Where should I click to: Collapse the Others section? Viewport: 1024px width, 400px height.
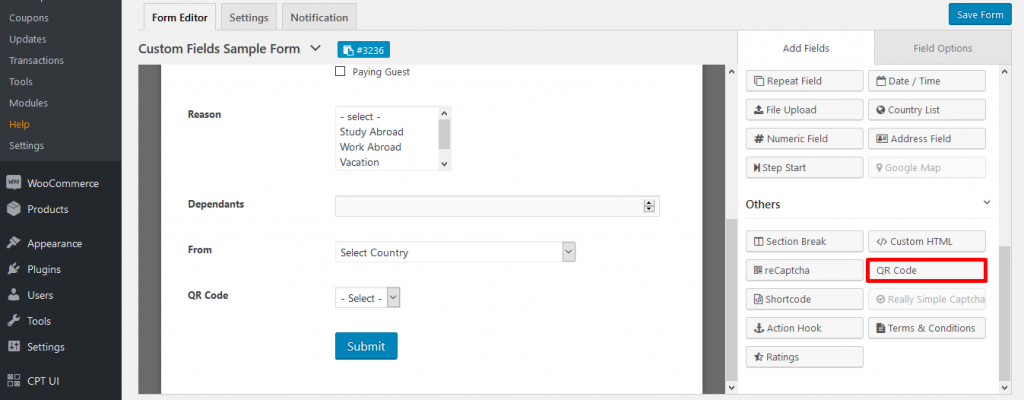click(x=987, y=203)
